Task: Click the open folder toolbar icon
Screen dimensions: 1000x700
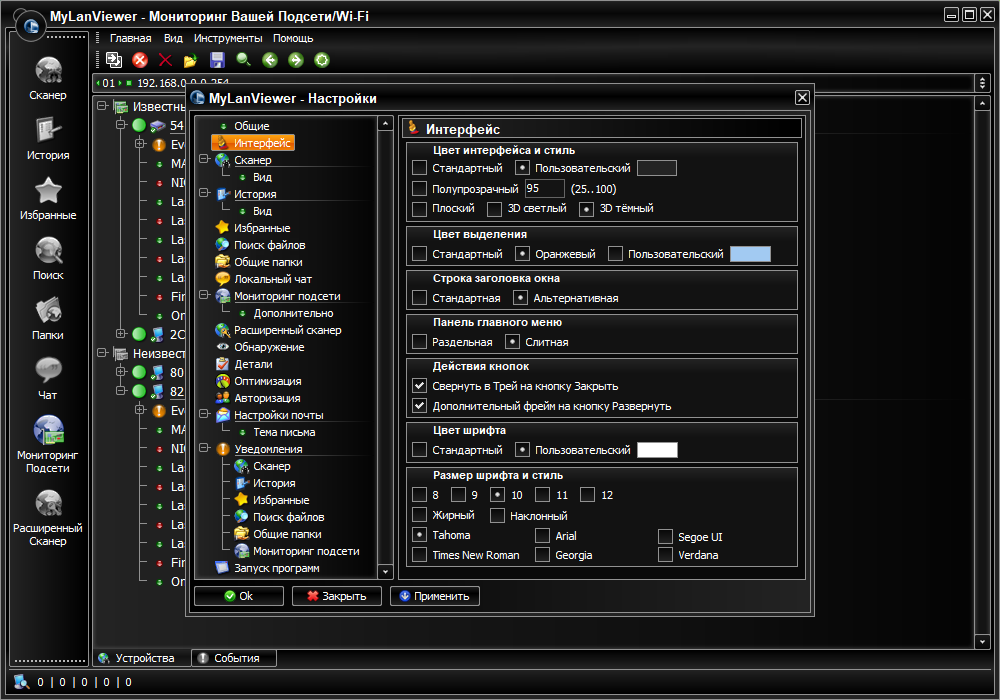Action: (x=191, y=61)
